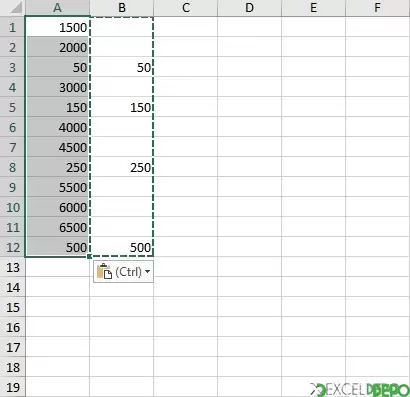Click cell B8 containing 250
410x397 pixels.
pos(122,167)
